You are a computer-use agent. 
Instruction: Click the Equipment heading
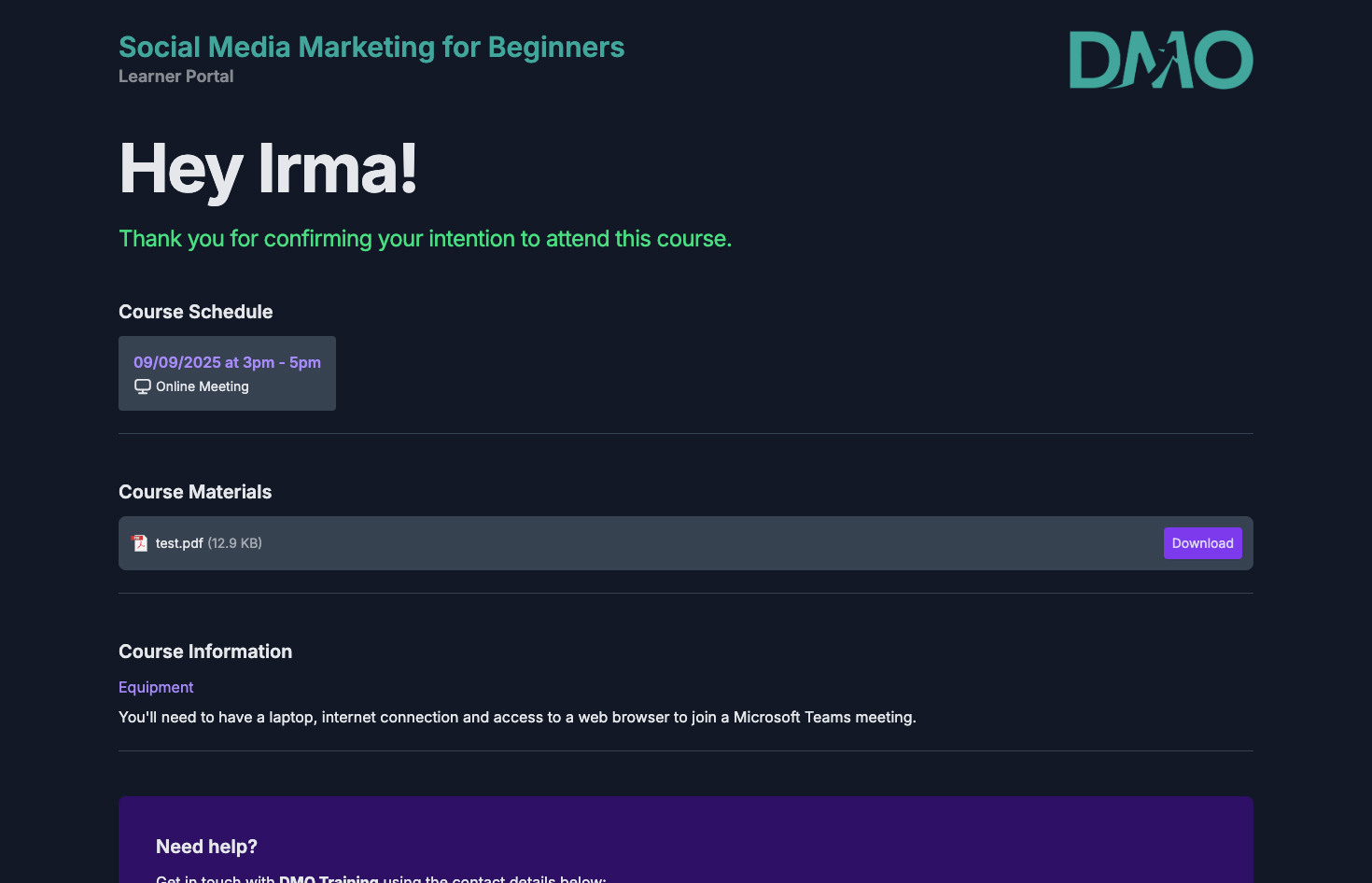pyautogui.click(x=156, y=687)
